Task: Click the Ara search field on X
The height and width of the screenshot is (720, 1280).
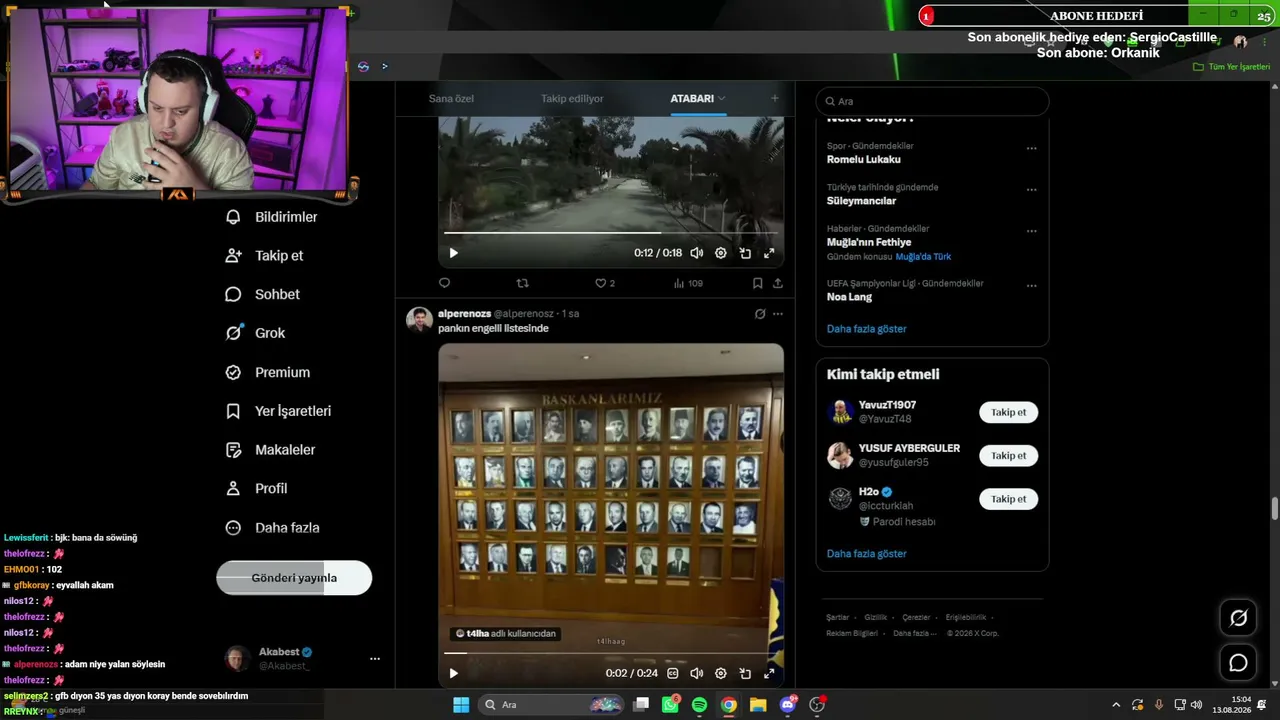Action: click(x=932, y=101)
